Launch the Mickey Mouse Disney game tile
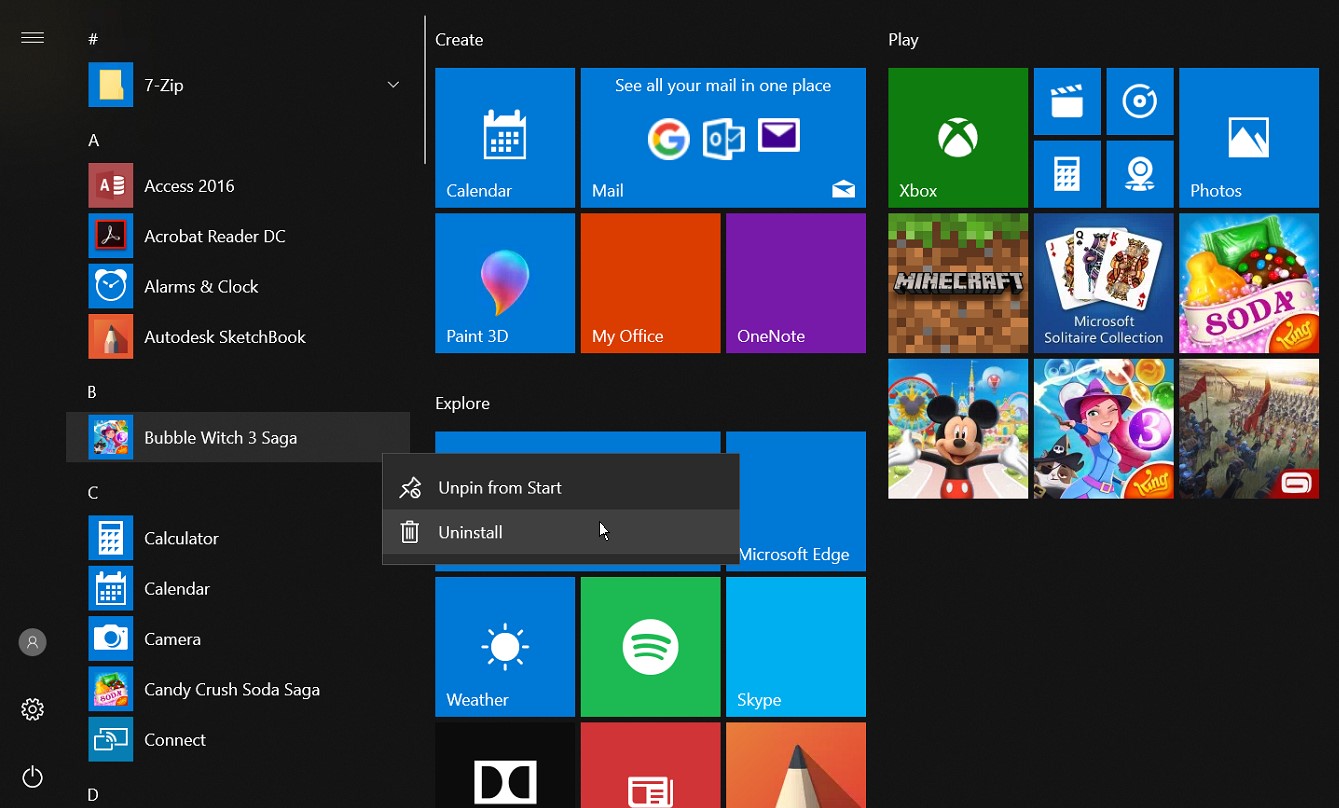This screenshot has width=1339, height=808. (x=958, y=429)
